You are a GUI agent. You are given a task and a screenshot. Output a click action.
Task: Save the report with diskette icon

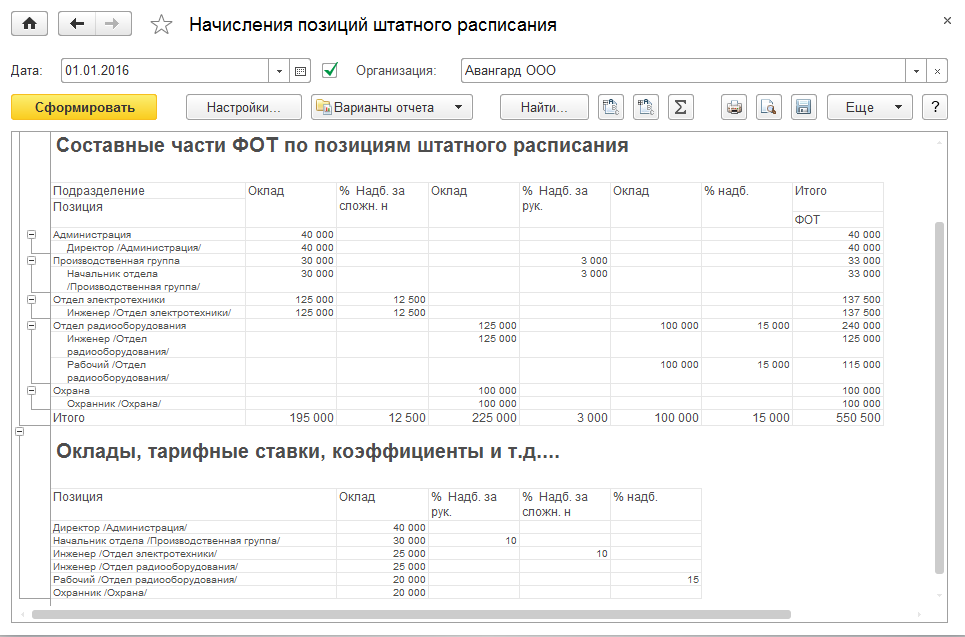coord(802,107)
